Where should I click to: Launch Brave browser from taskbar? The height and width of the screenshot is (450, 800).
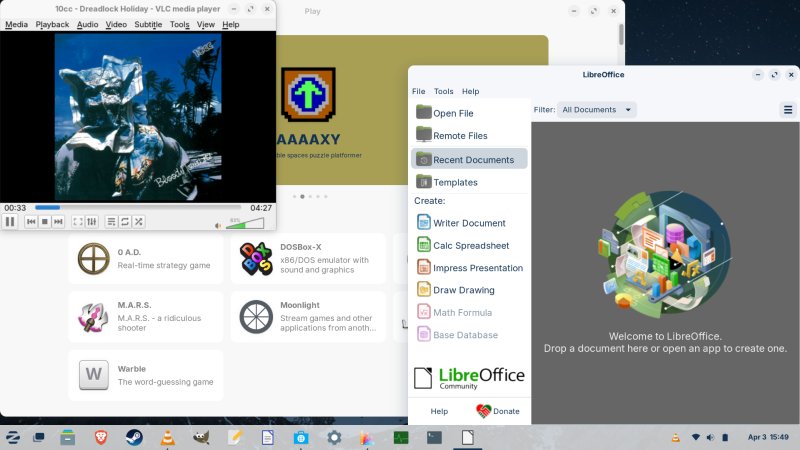101,437
